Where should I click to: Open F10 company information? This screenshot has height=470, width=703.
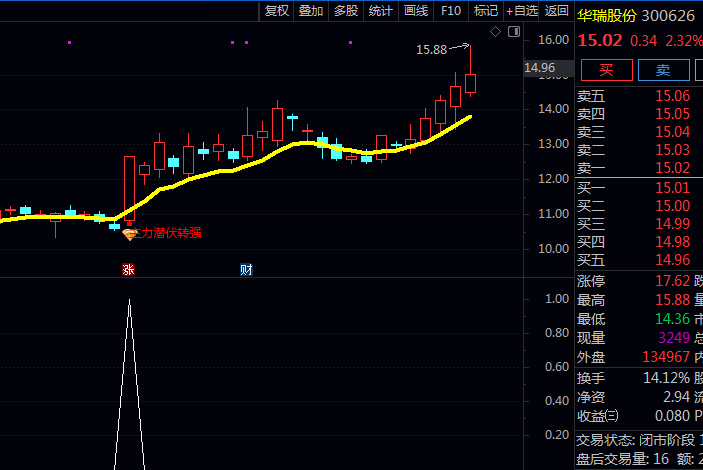coord(451,11)
